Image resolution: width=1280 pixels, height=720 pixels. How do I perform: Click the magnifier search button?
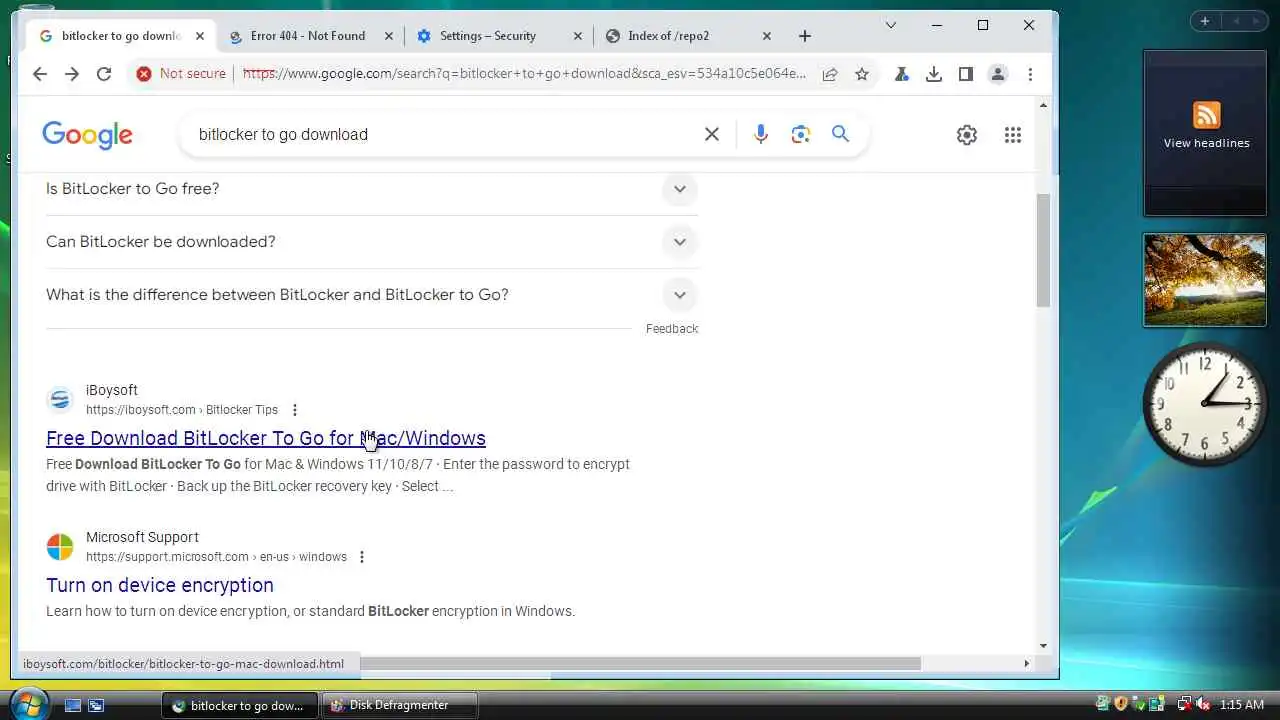(841, 134)
